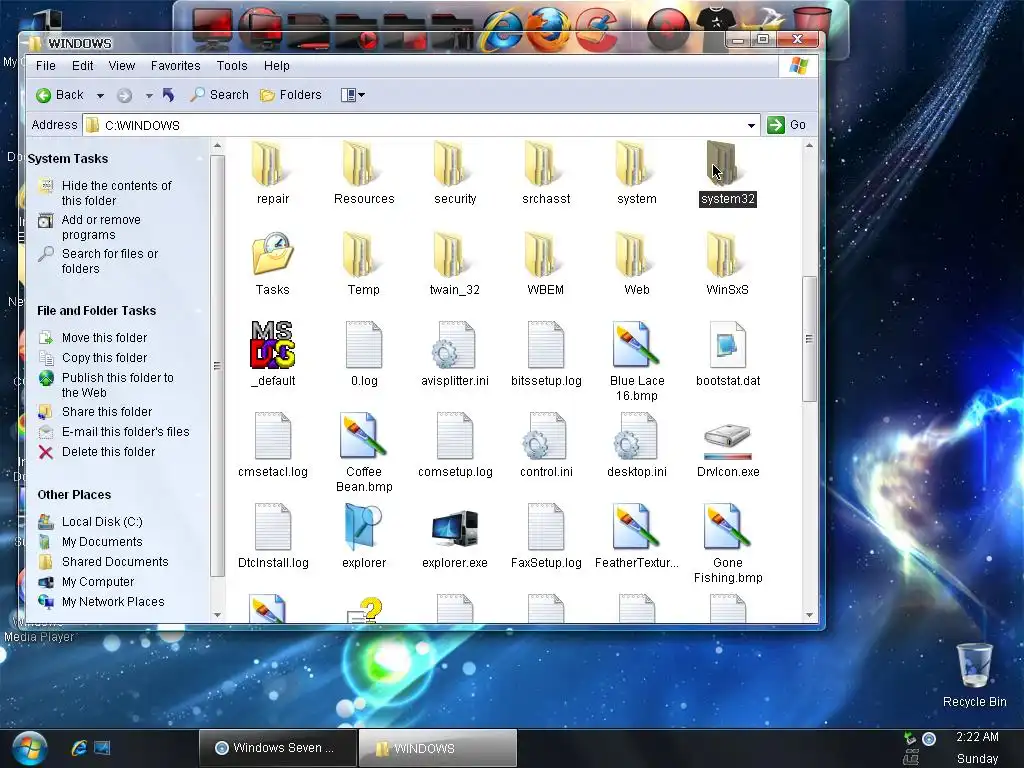
Task: Select the explorer magnifier file icon
Action: pyautogui.click(x=364, y=526)
